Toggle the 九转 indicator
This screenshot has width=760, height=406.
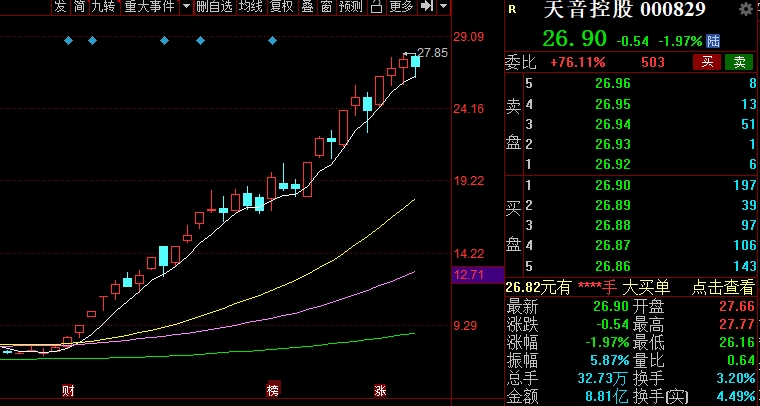102,7
